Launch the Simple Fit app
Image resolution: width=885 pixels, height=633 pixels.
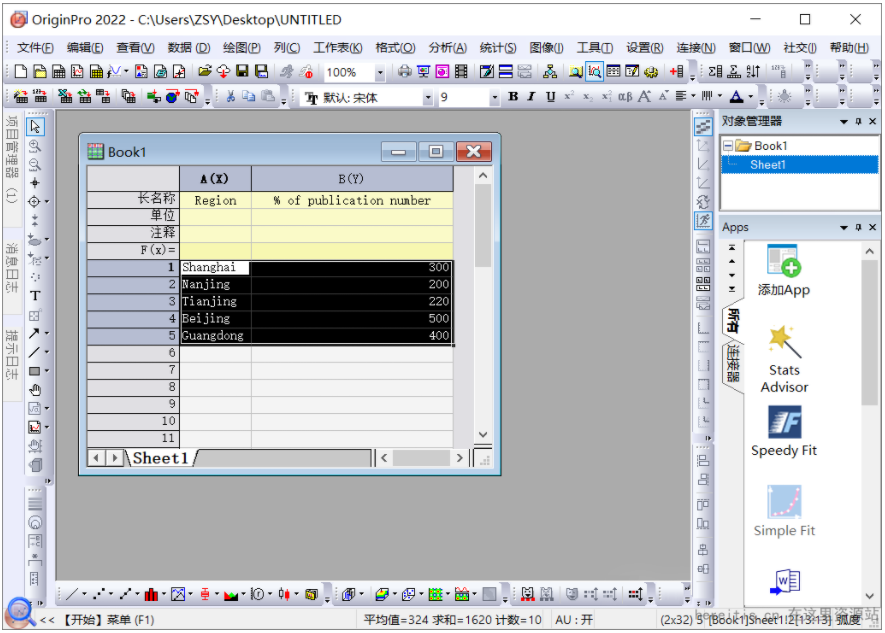click(x=784, y=511)
